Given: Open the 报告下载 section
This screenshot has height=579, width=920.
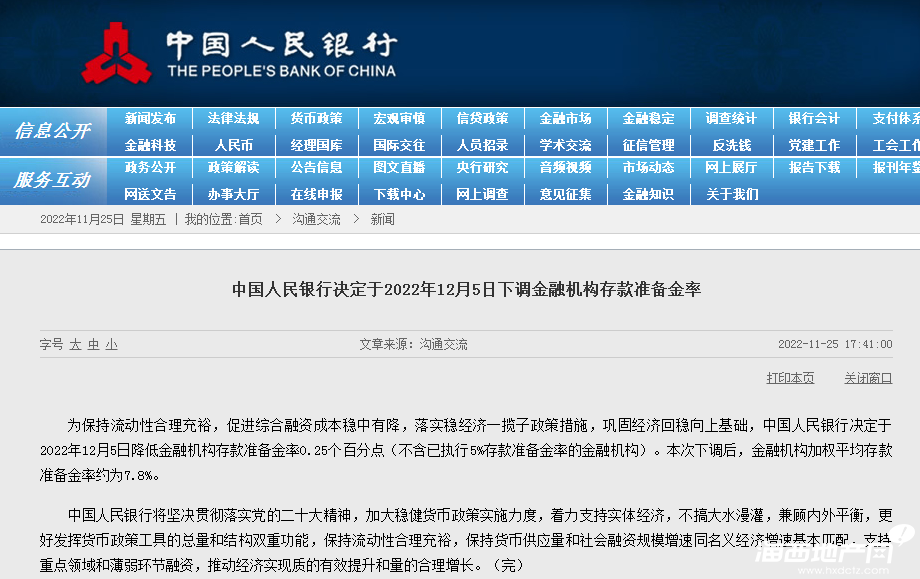Looking at the screenshot, I should click(814, 168).
